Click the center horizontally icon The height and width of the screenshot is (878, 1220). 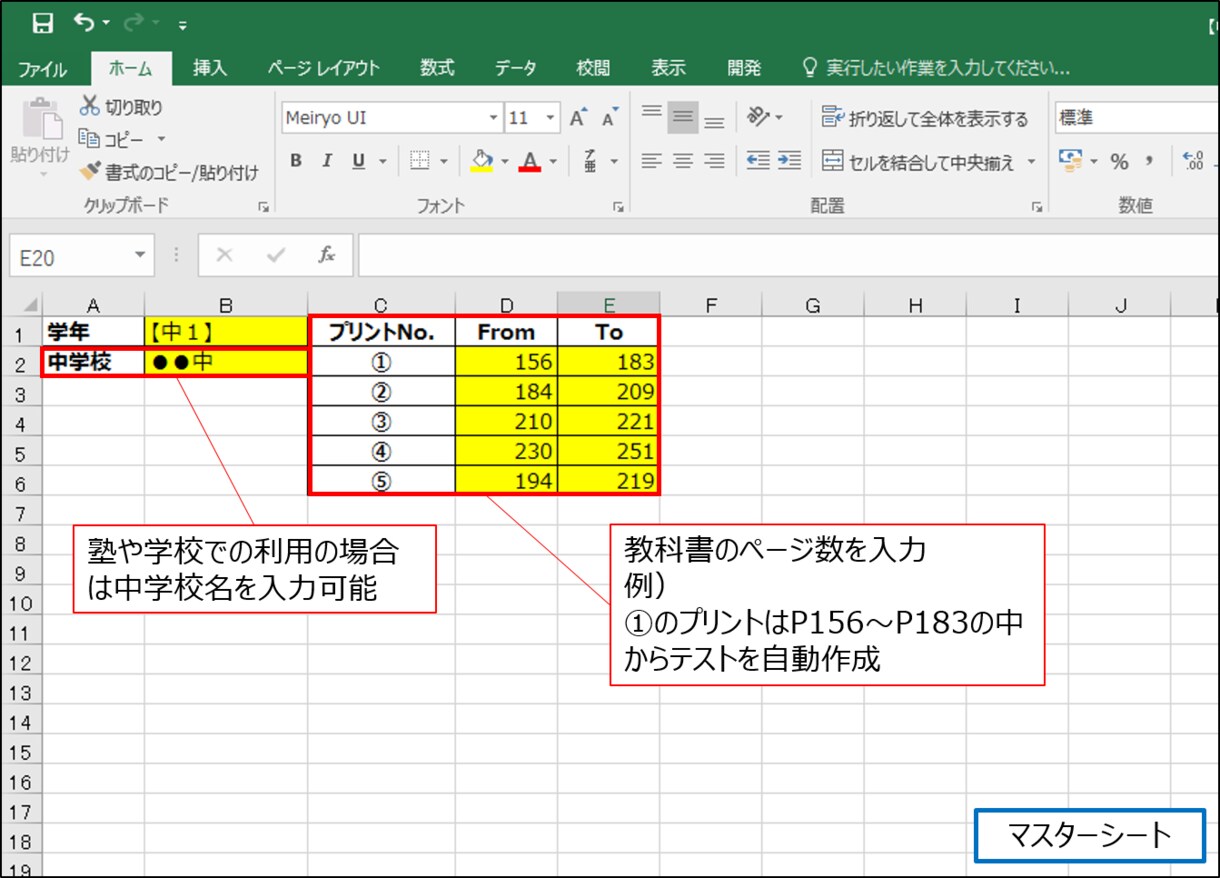[683, 160]
